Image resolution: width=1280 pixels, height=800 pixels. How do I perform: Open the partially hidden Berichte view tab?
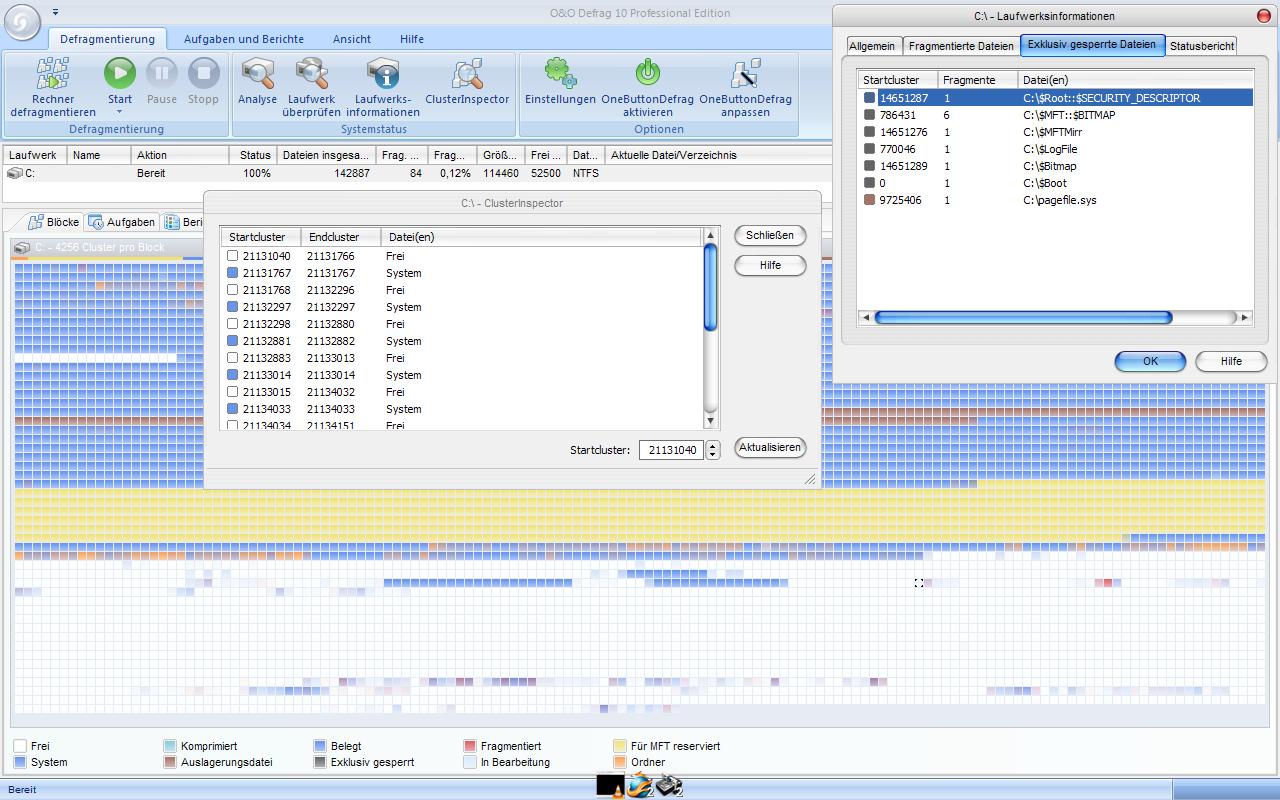pos(183,222)
